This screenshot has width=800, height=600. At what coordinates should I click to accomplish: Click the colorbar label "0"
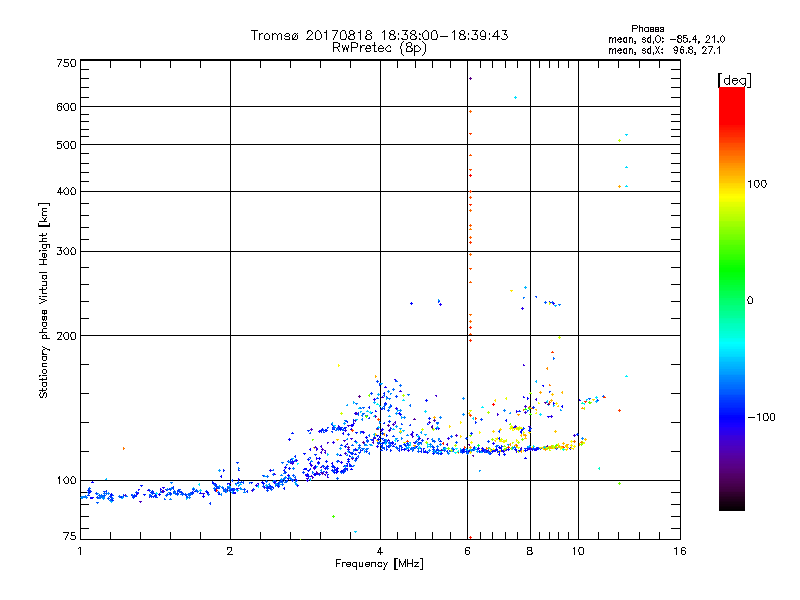pos(750,301)
